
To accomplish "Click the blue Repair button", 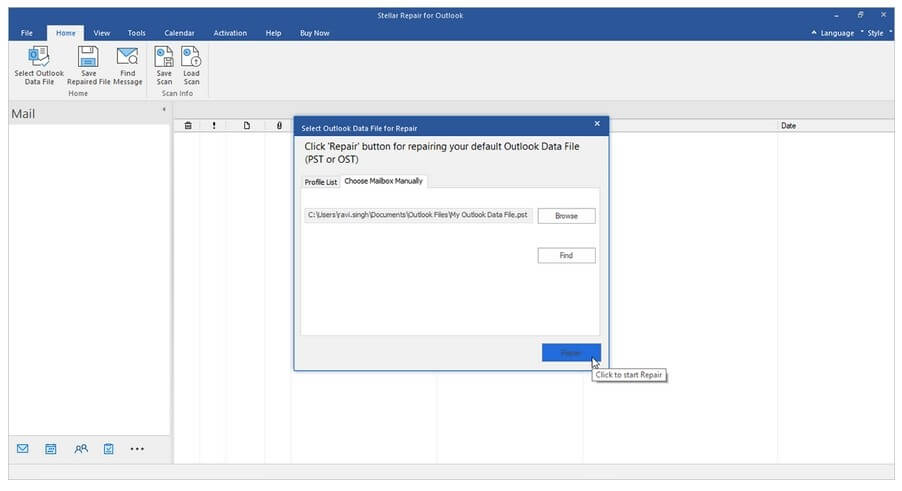I will [571, 352].
